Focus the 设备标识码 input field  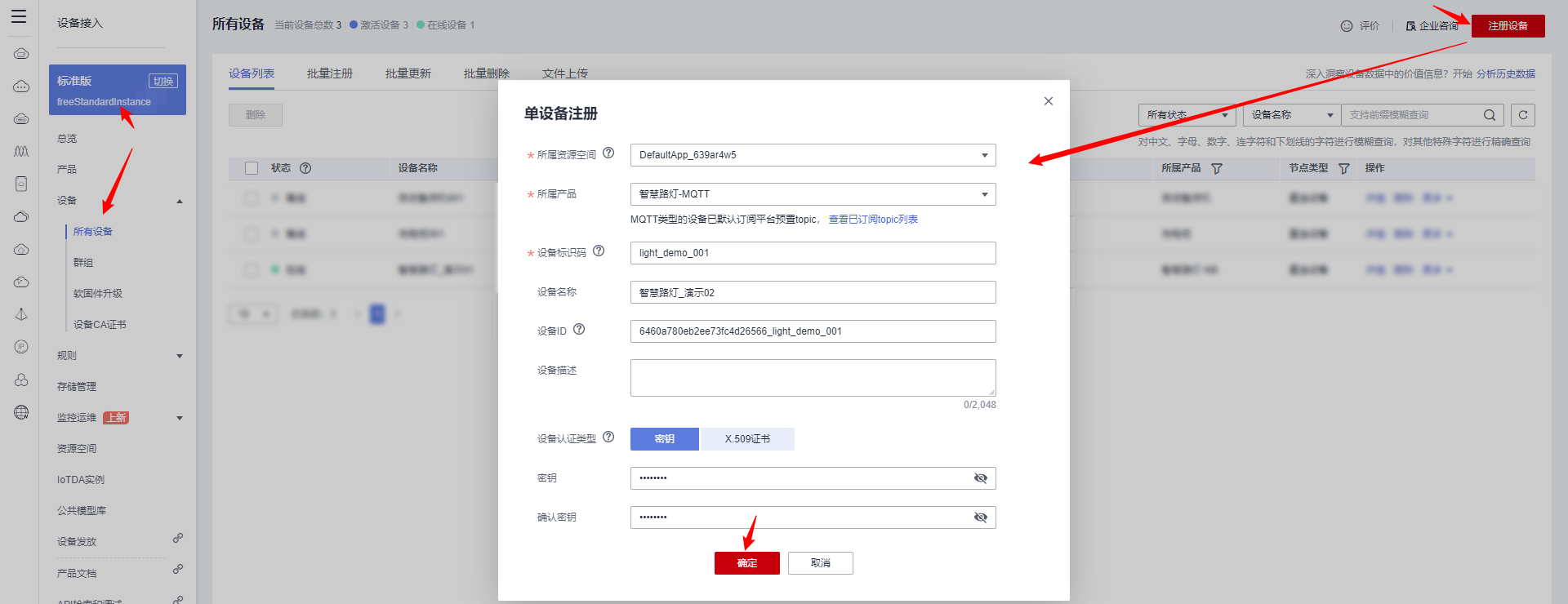813,253
